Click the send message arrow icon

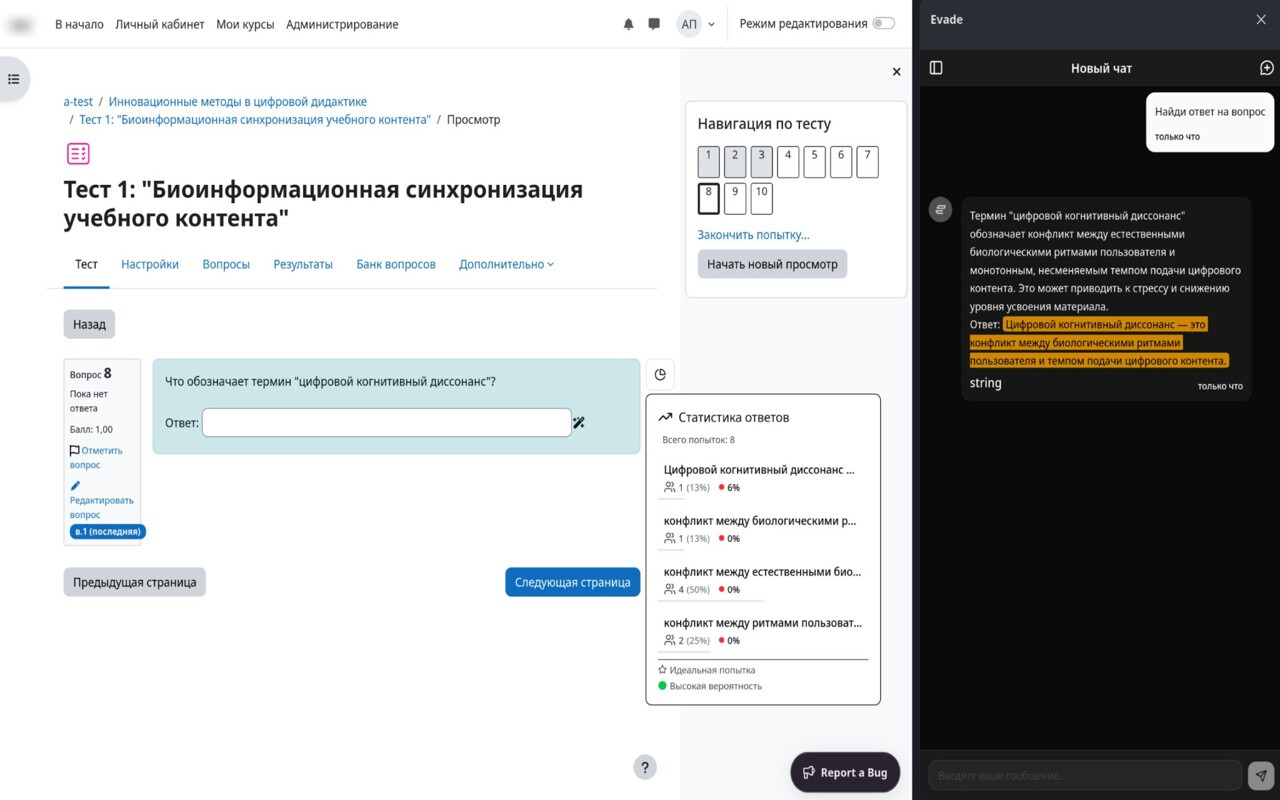point(1260,775)
